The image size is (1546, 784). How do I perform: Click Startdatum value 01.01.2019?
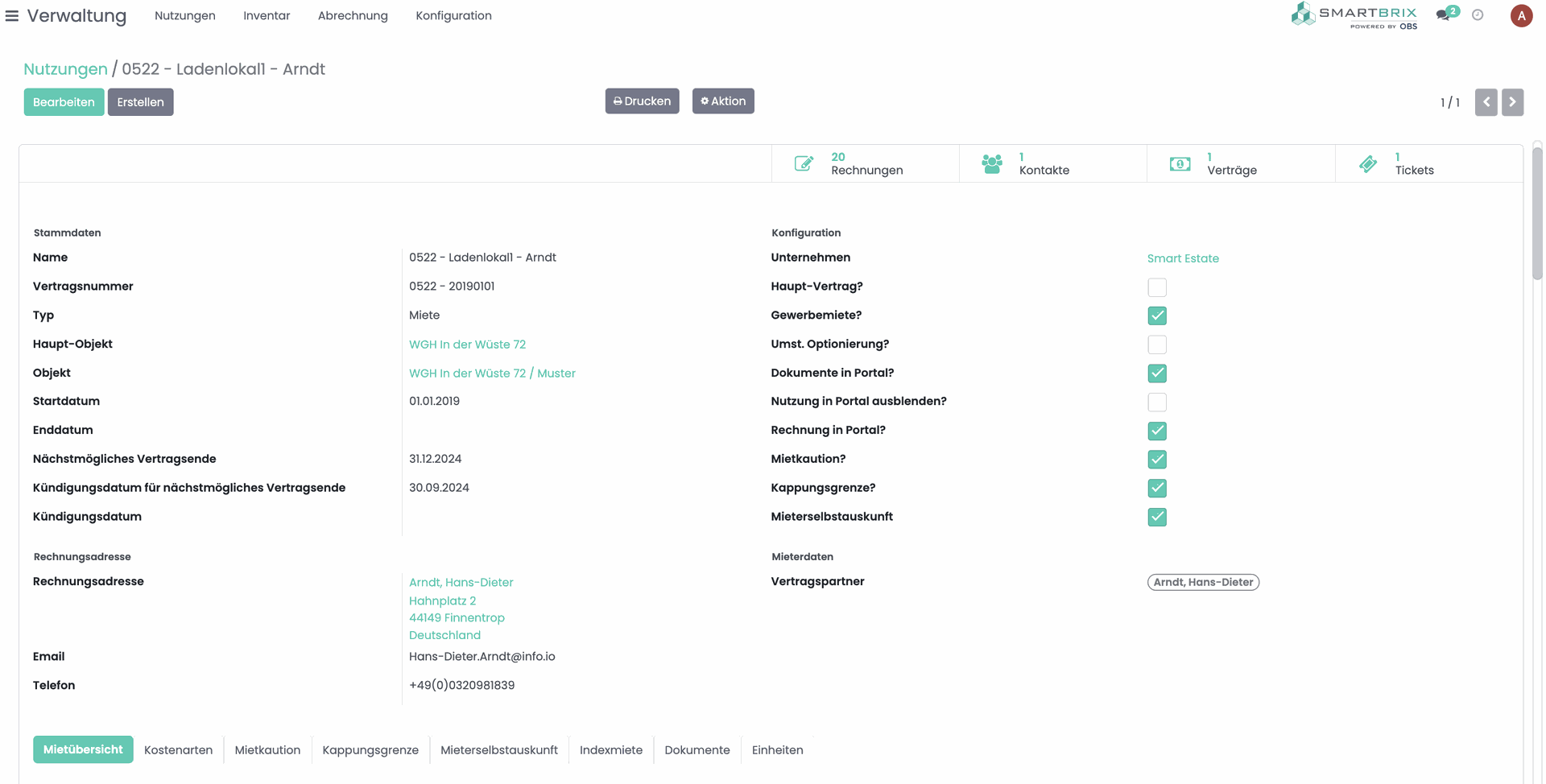434,401
